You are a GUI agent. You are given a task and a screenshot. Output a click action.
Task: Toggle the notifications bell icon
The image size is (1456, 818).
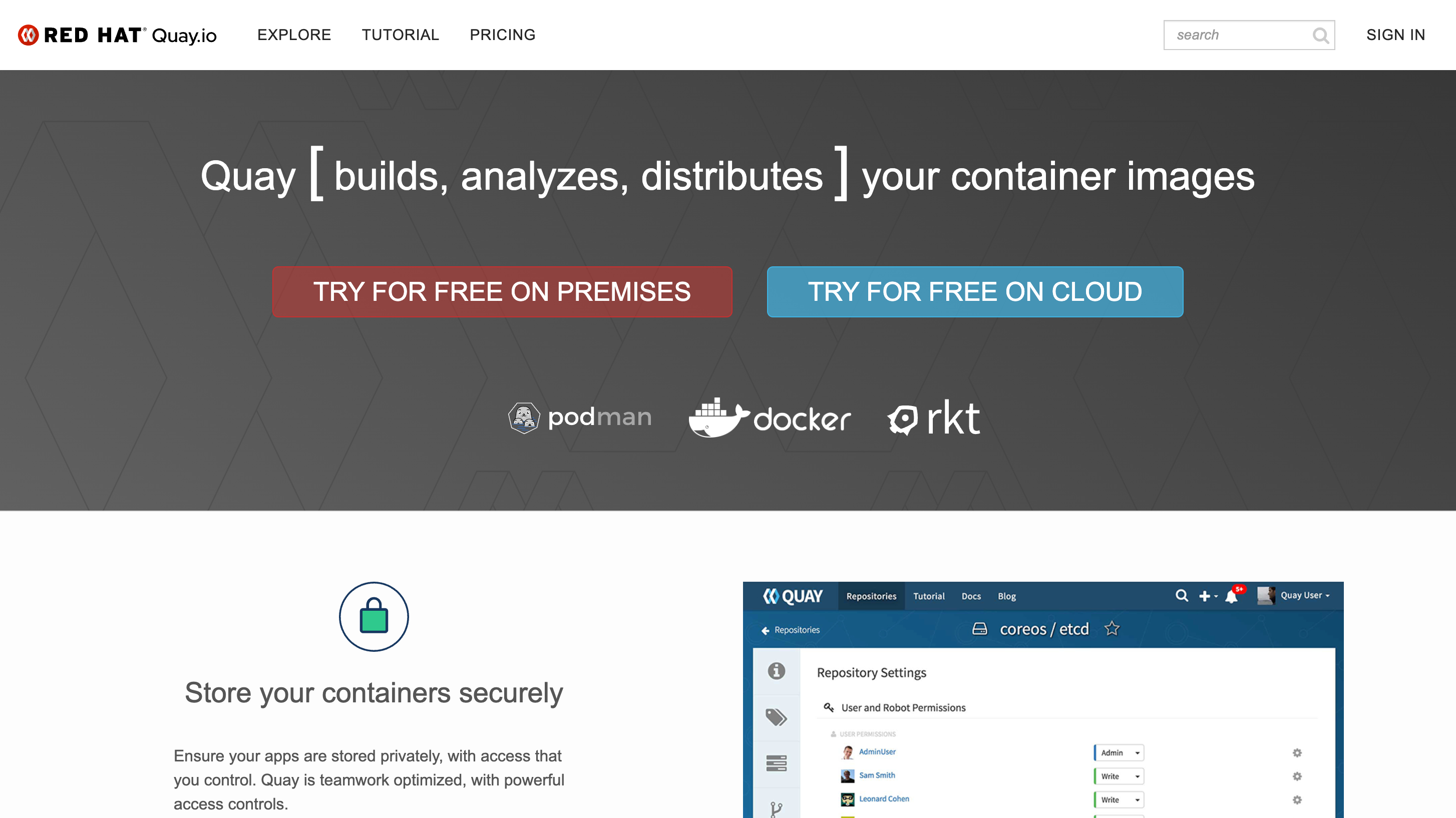coord(1232,596)
